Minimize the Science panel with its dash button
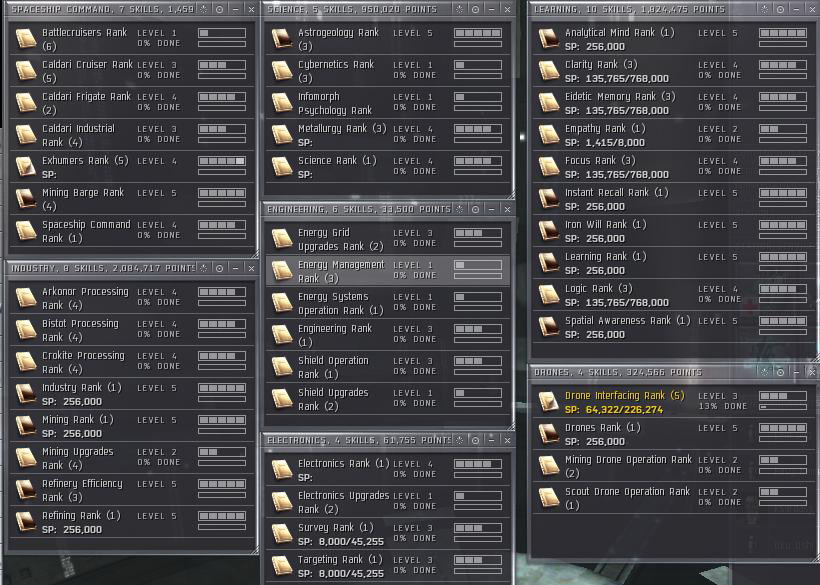The width and height of the screenshot is (820, 585). [492, 9]
